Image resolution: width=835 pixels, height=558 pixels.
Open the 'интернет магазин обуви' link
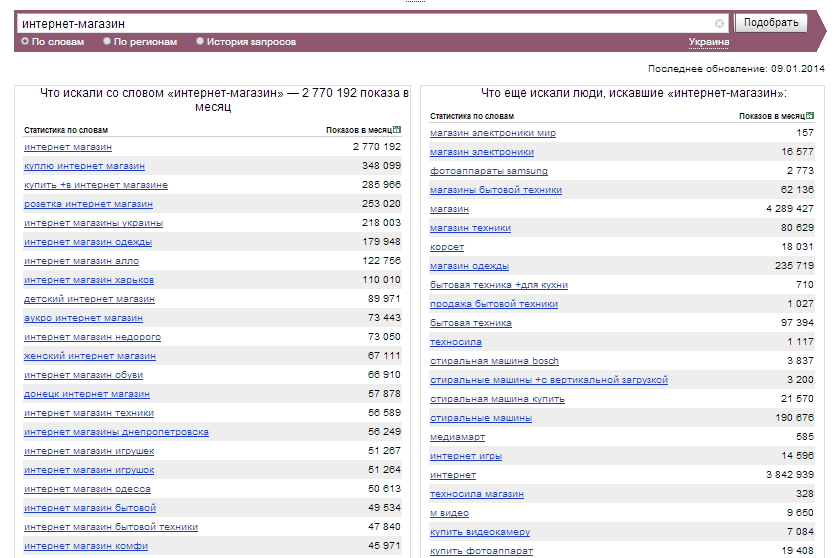pos(84,375)
